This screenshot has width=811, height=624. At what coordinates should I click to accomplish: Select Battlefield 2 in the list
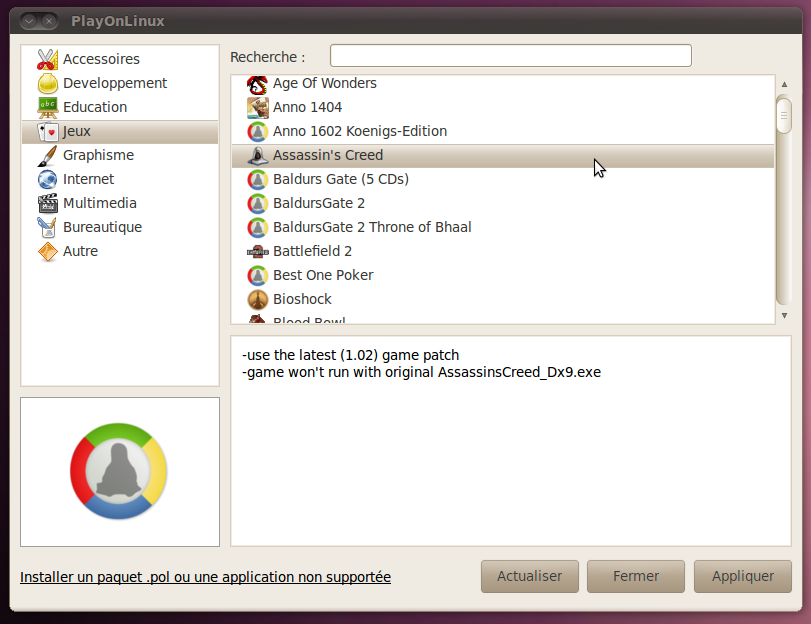tap(503, 251)
